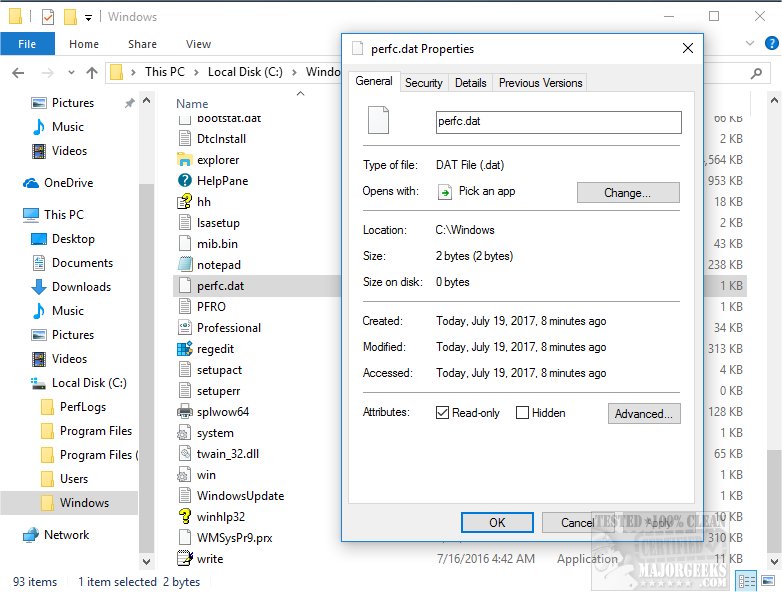Expand chevron after Local Disk (C:) breadcrumb
The height and width of the screenshot is (592, 782).
point(295,73)
